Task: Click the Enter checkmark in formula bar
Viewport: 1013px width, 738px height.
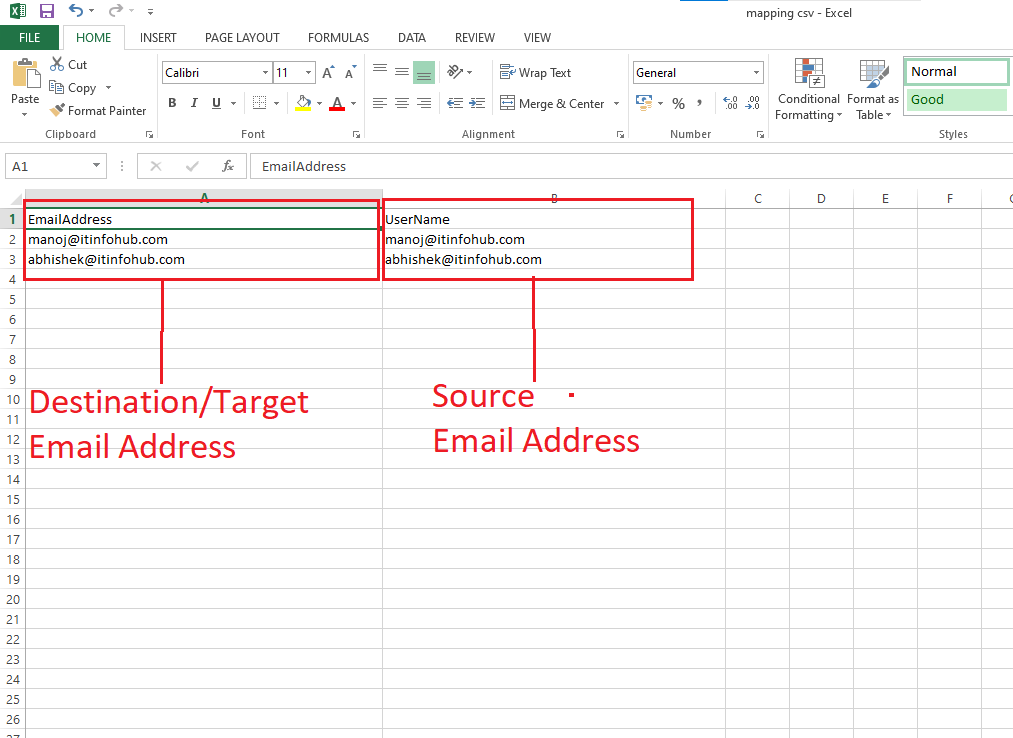Action: coord(192,166)
